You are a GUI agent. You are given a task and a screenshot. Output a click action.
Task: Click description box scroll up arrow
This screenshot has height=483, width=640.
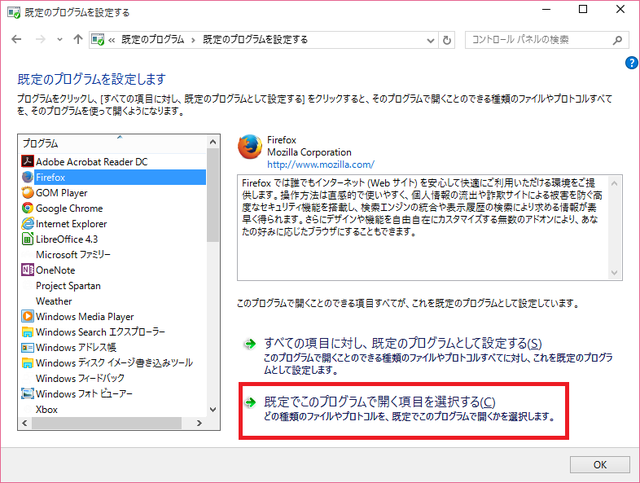614,183
